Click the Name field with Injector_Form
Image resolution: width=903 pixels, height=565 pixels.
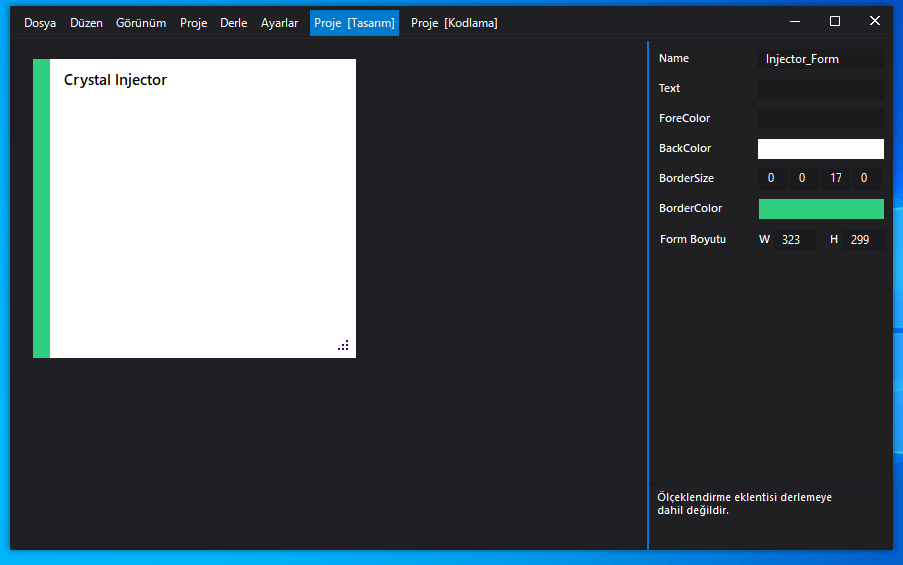(821, 59)
